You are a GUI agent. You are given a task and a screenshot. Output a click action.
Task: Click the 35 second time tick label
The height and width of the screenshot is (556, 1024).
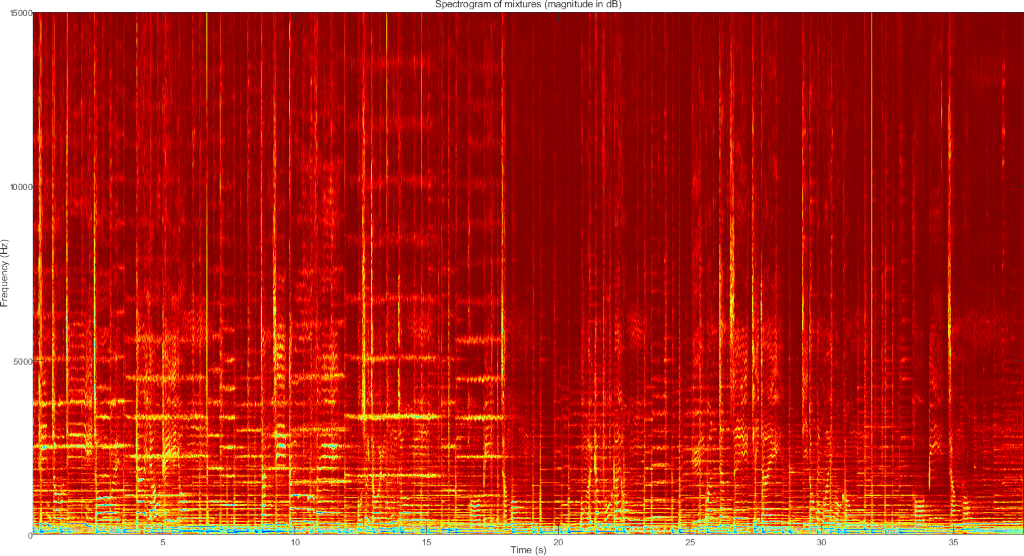tap(953, 543)
